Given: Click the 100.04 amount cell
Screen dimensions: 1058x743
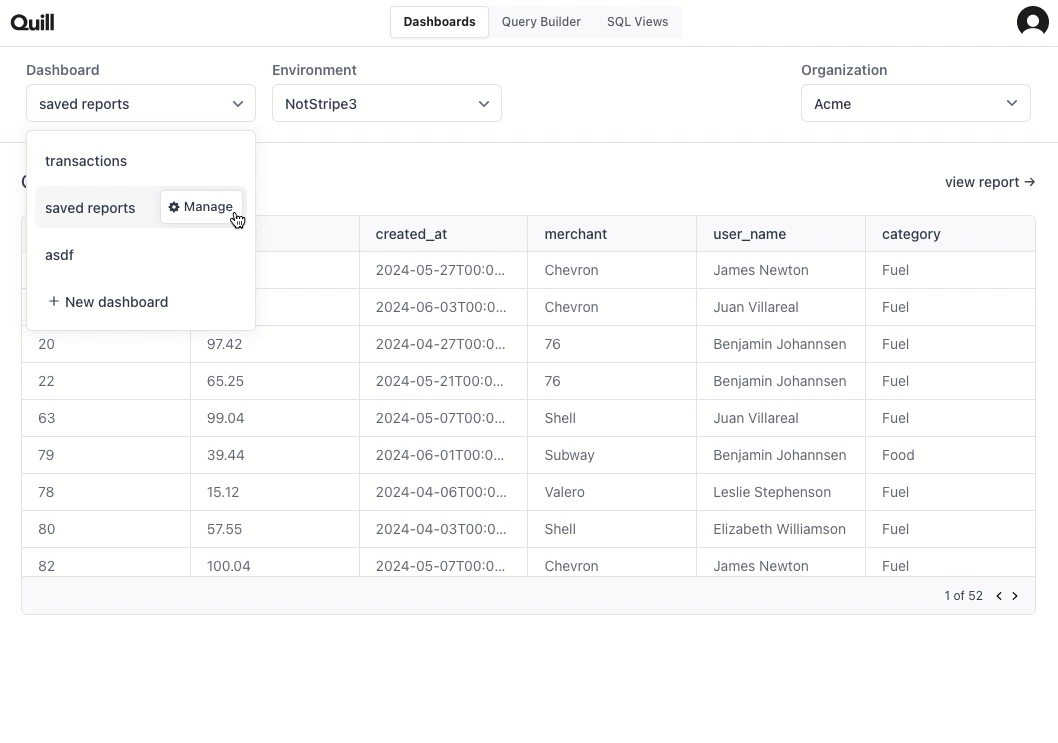Looking at the screenshot, I should [275, 564].
